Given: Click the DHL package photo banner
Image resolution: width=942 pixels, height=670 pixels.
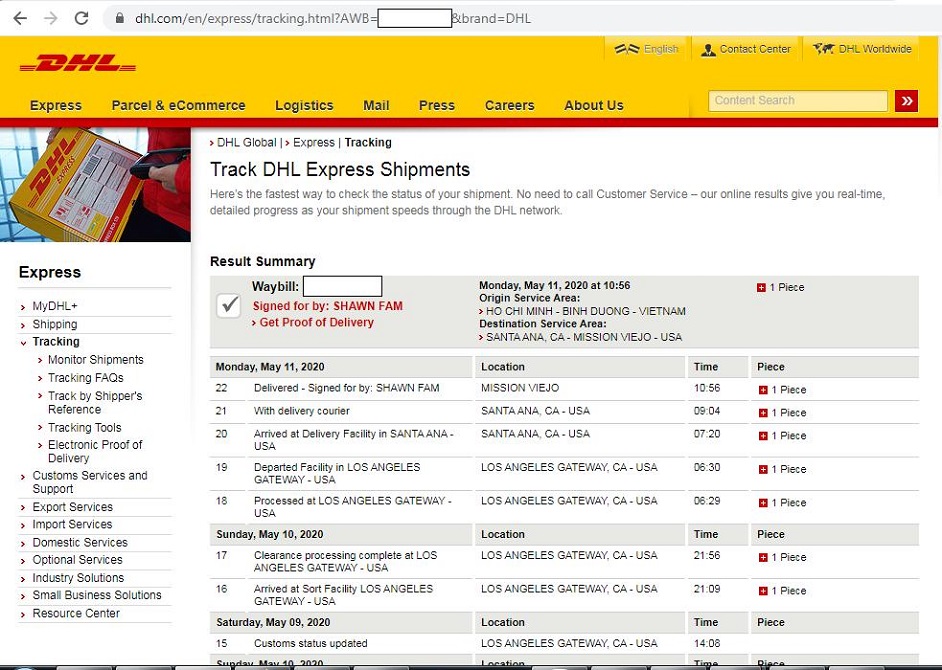Looking at the screenshot, I should pyautogui.click(x=96, y=184).
